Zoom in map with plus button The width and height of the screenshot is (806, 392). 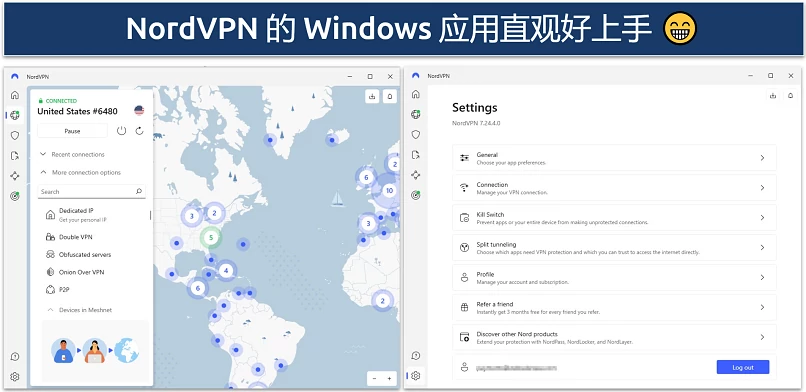point(389,378)
